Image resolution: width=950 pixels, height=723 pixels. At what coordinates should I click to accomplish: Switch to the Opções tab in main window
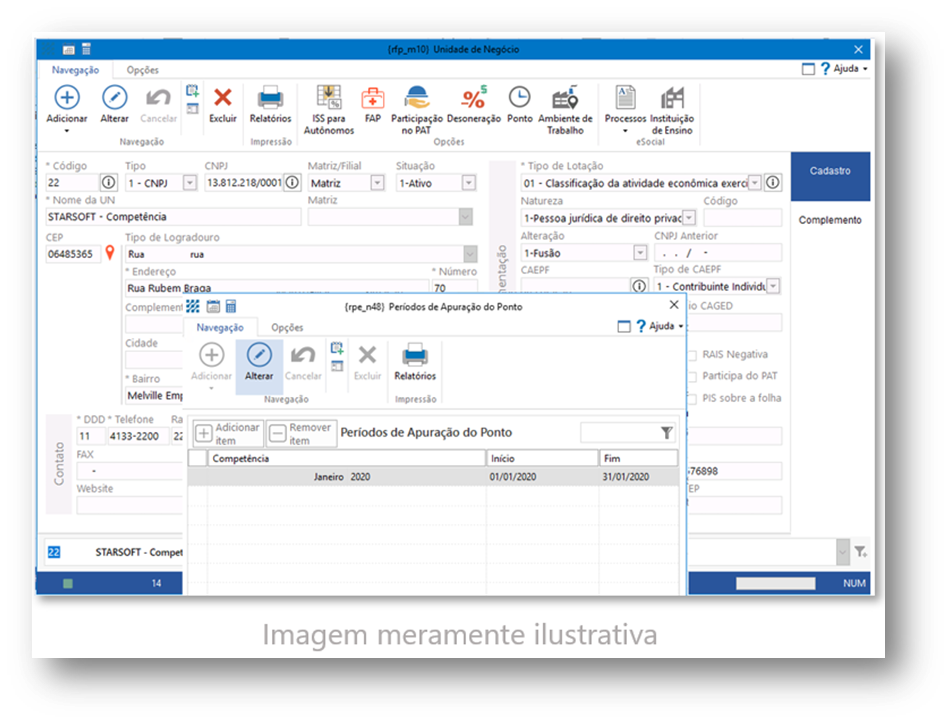pyautogui.click(x=143, y=70)
